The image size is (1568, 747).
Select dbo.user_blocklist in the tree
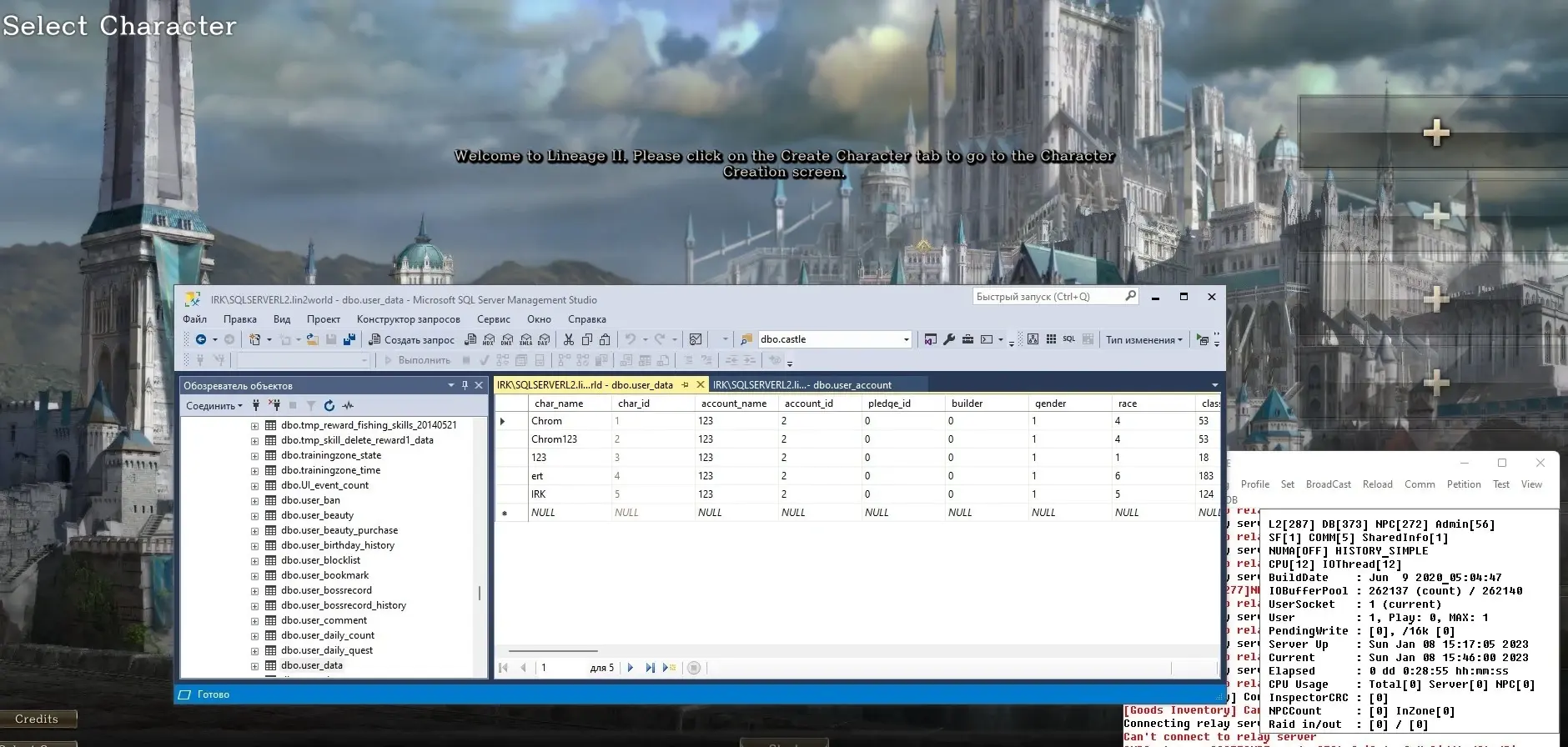click(320, 561)
